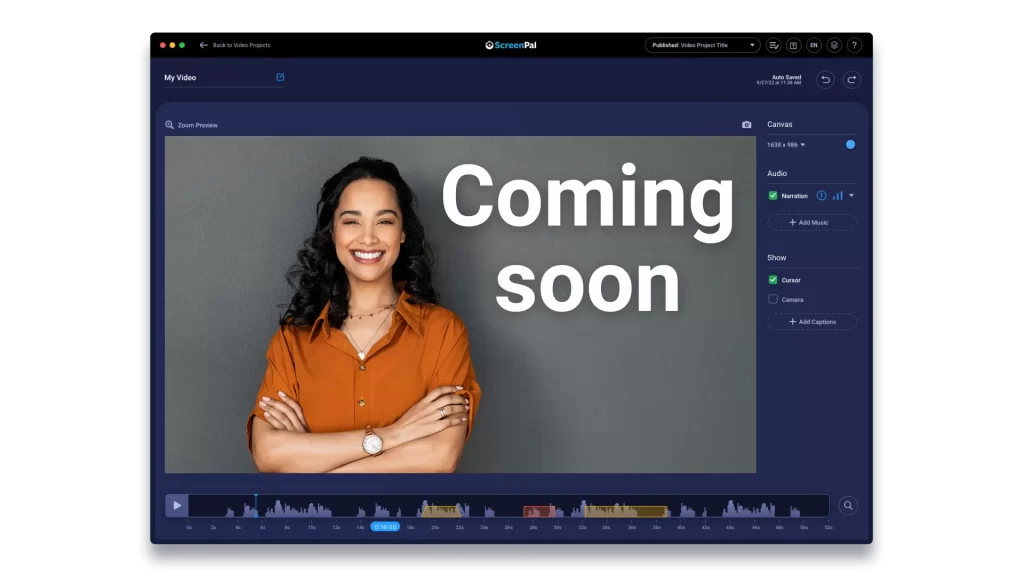Screen dimensions: 1024x576
Task: Click the blue current-time marker on timeline
Action: [x=385, y=526]
